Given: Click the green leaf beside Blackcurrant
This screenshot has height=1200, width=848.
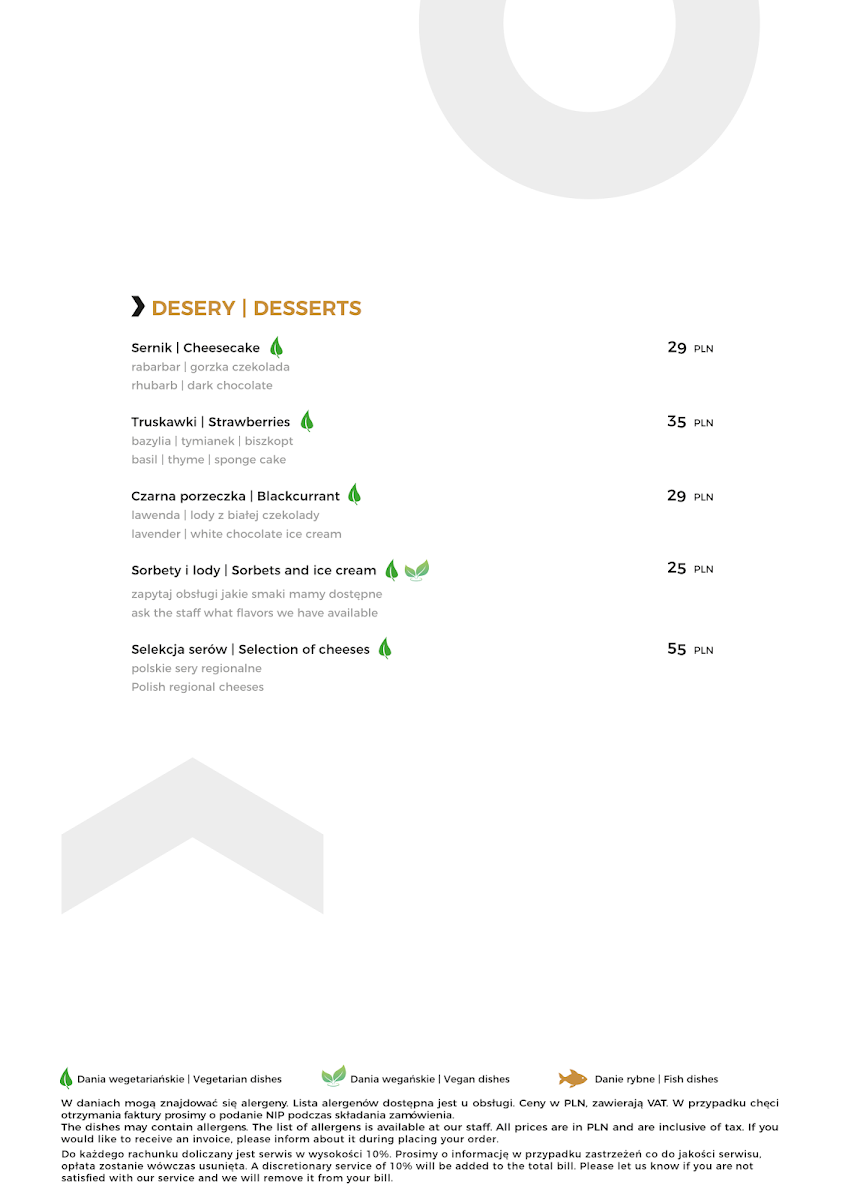Looking at the screenshot, I should pyautogui.click(x=354, y=494).
